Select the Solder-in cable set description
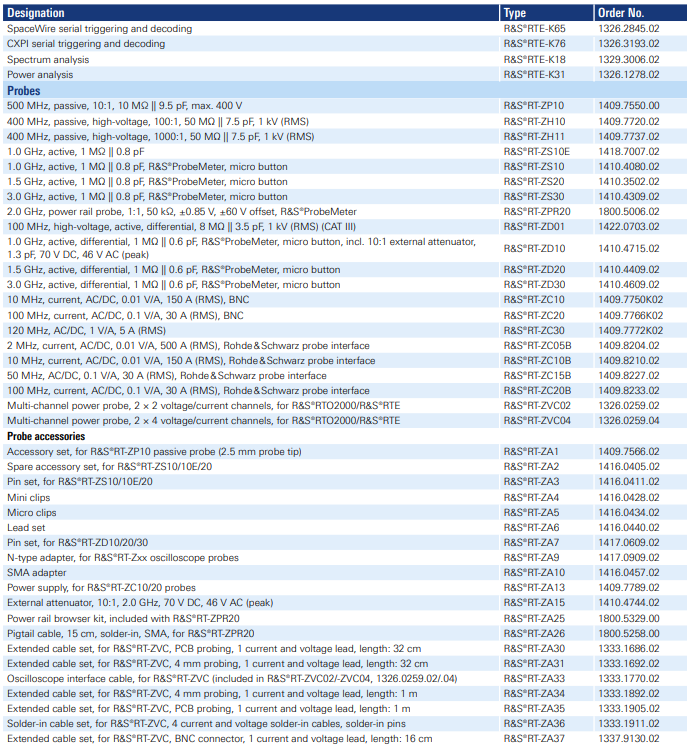This screenshot has height=749, width=687. tap(206, 724)
